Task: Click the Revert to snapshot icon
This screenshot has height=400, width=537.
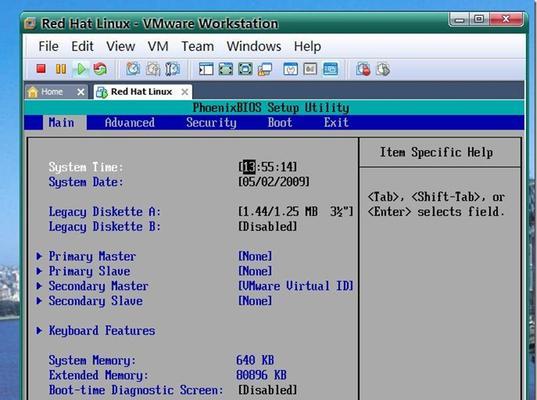Action: [x=153, y=69]
